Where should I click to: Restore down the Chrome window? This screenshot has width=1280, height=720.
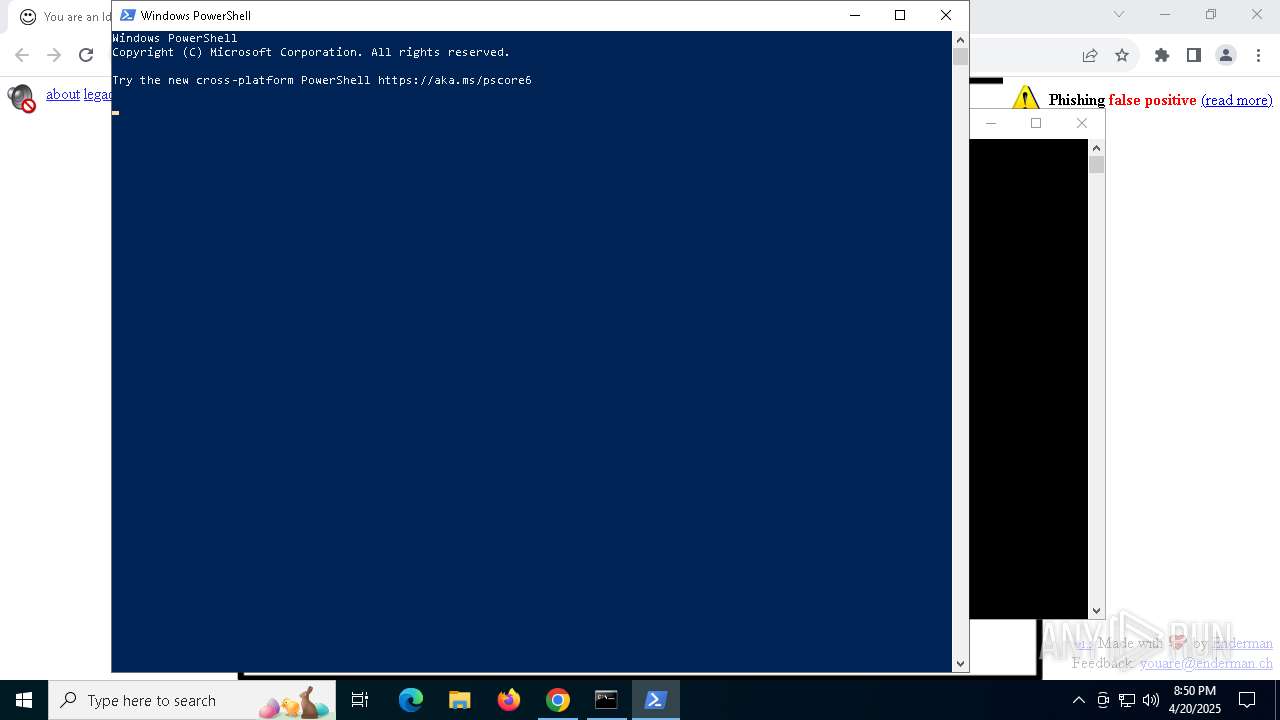pyautogui.click(x=1211, y=14)
